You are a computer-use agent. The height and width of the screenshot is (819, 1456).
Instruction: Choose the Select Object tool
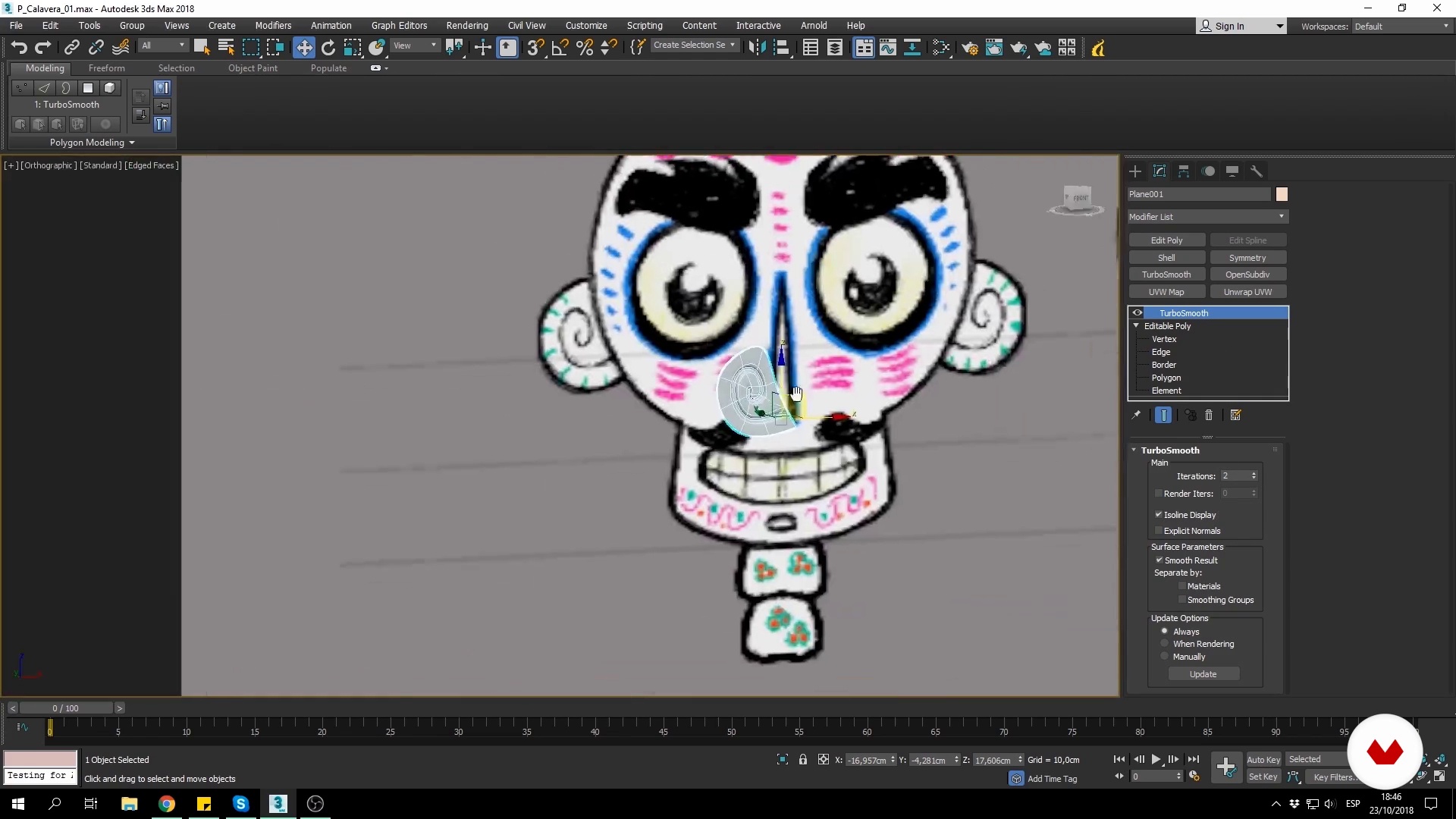pyautogui.click(x=202, y=48)
